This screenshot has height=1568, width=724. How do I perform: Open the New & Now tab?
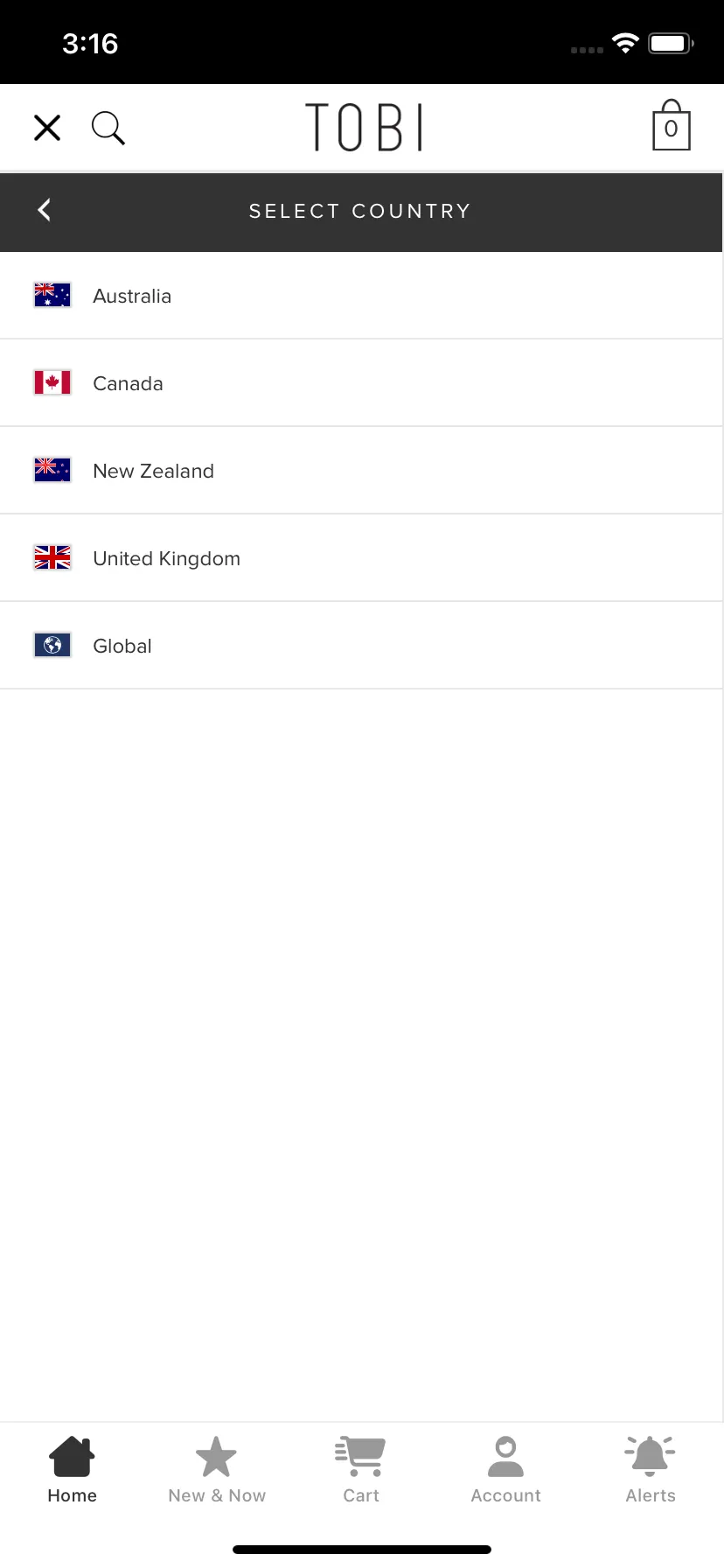pyautogui.click(x=217, y=1470)
